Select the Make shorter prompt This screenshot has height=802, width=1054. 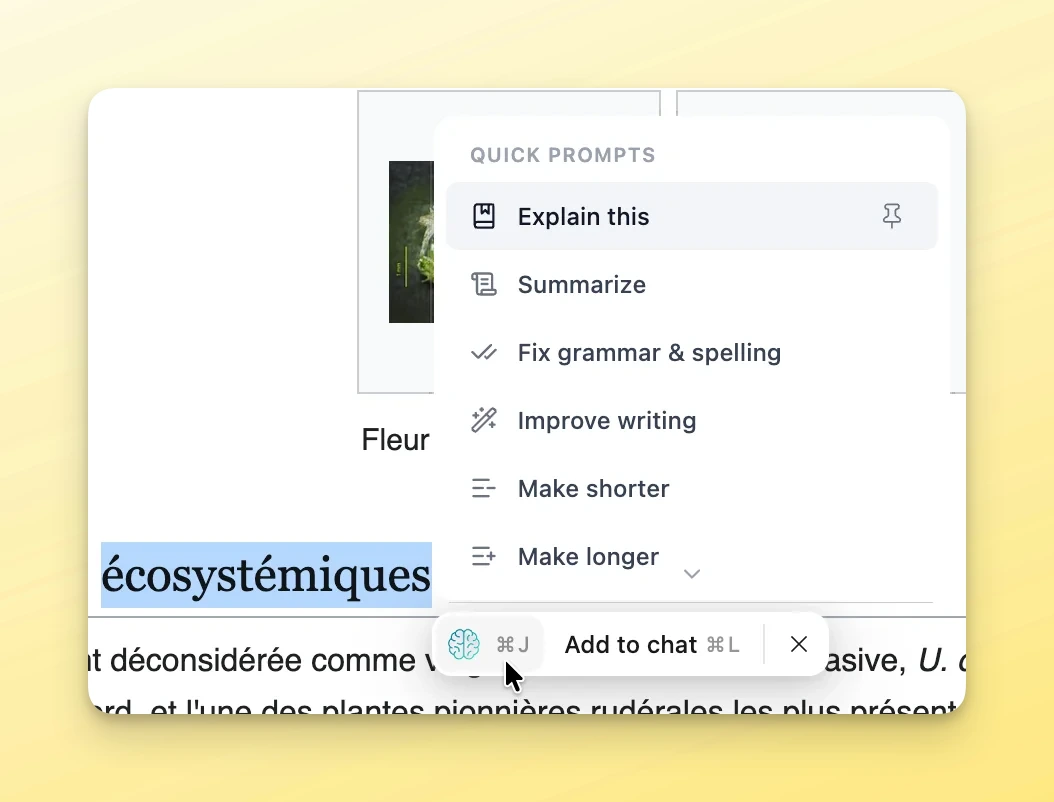pyautogui.click(x=593, y=488)
